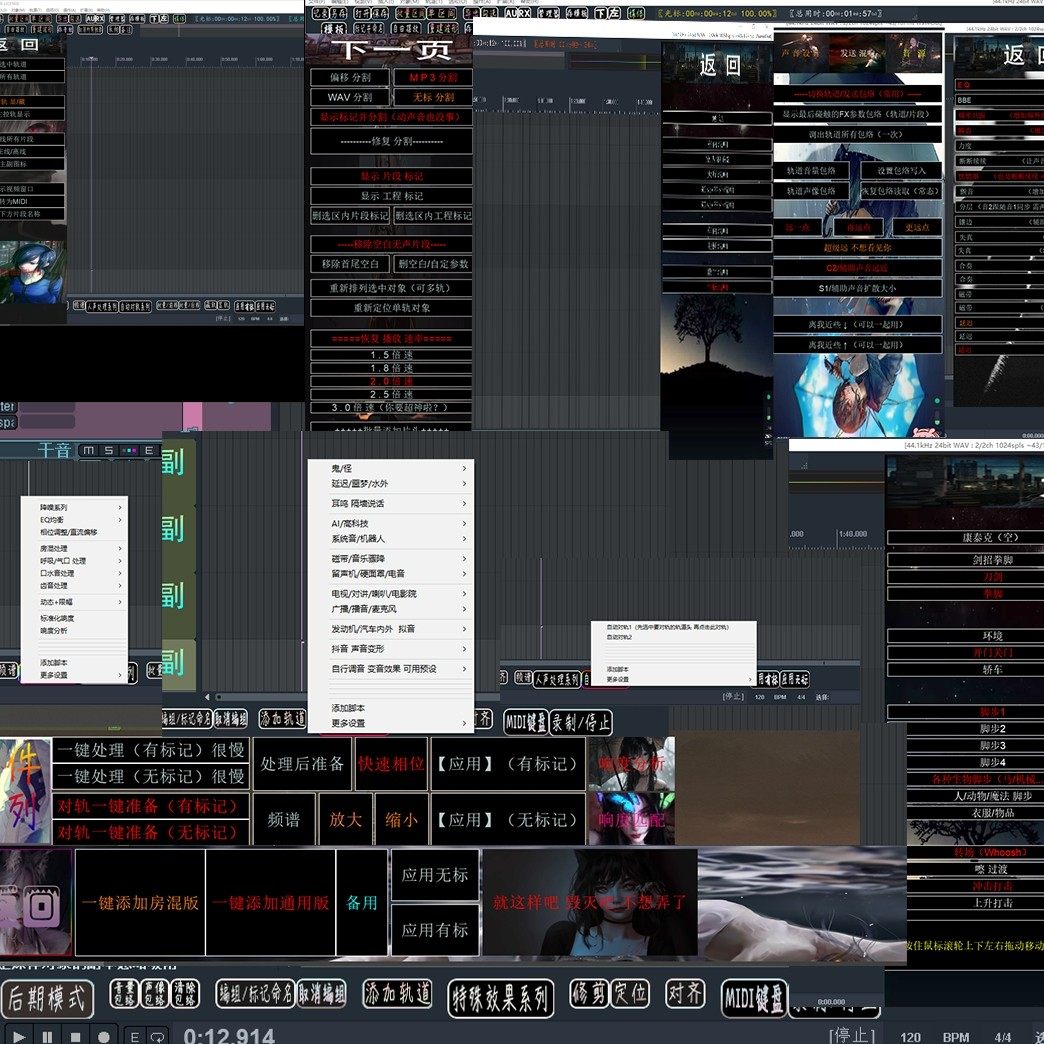This screenshot has height=1044, width=1044.
Task: Click the 缩小 zoom out button
Action: 401,820
